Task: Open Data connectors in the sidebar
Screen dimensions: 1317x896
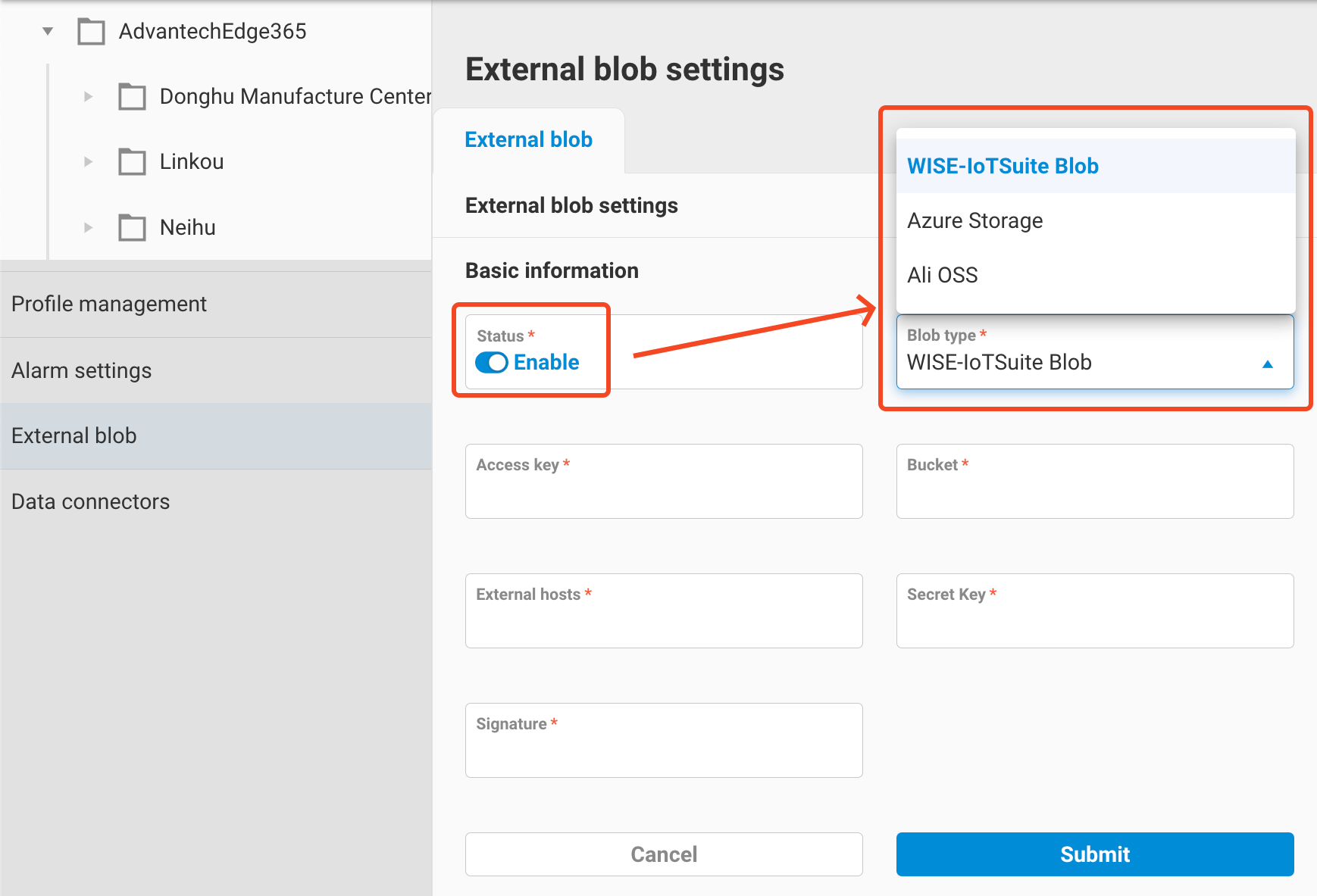Action: click(x=90, y=501)
